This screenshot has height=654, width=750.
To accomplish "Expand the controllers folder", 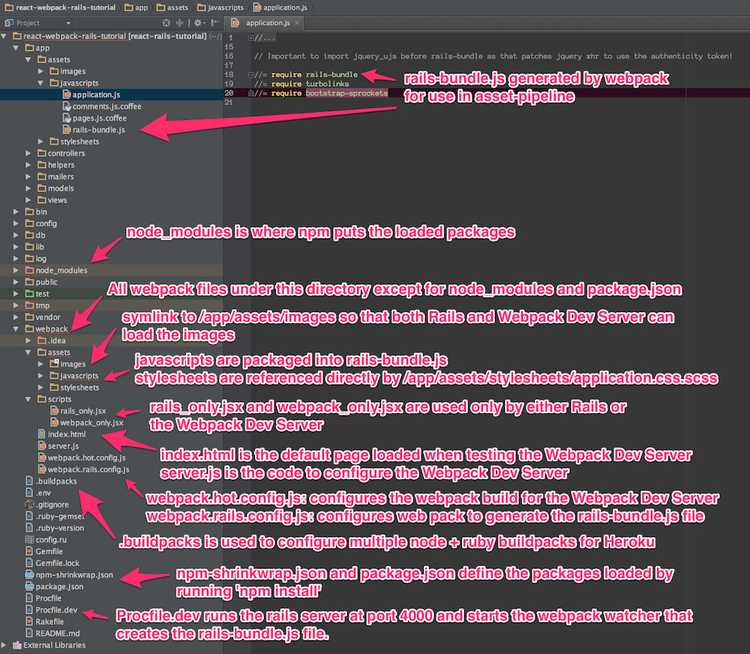I will (x=29, y=153).
